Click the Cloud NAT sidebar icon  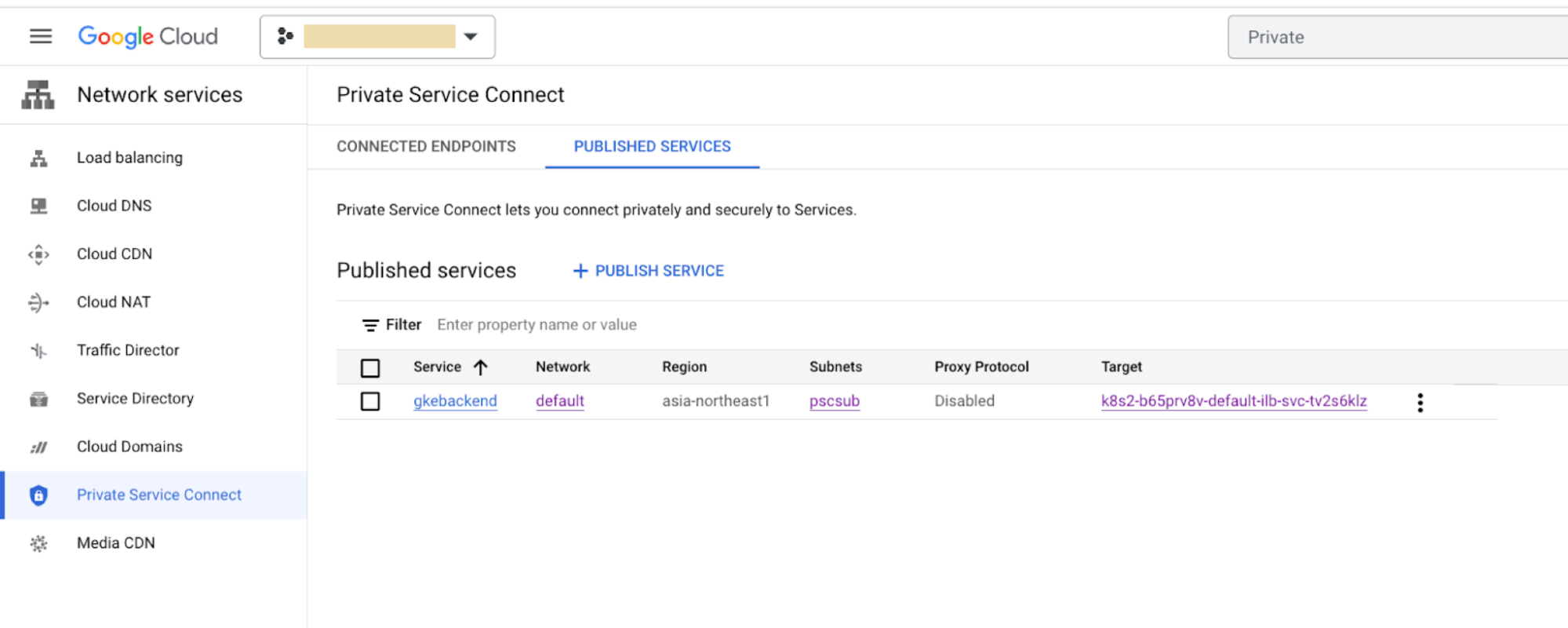(38, 302)
